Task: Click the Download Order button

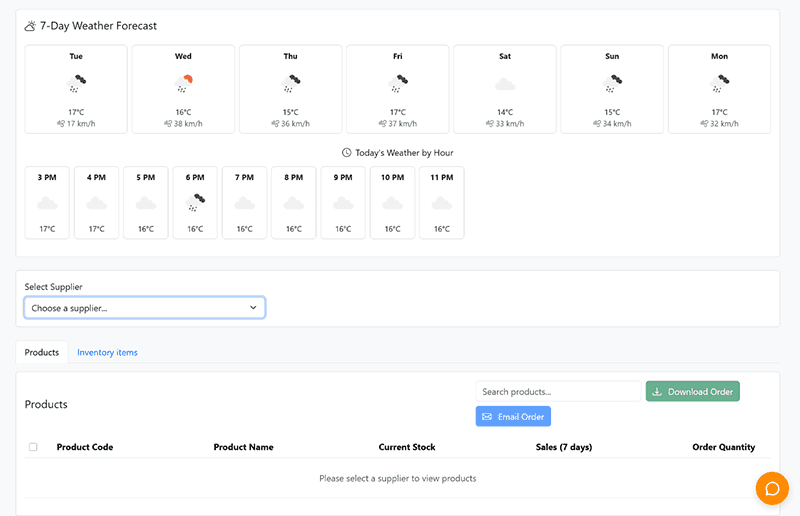Action: pos(692,391)
